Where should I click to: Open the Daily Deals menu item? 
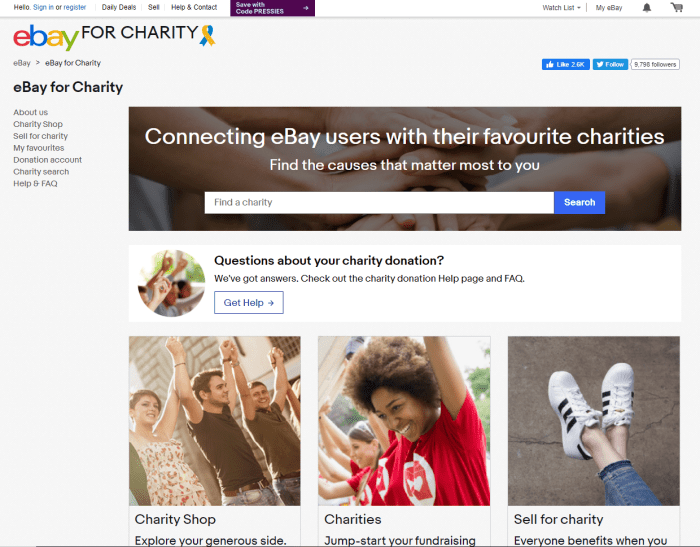119,7
